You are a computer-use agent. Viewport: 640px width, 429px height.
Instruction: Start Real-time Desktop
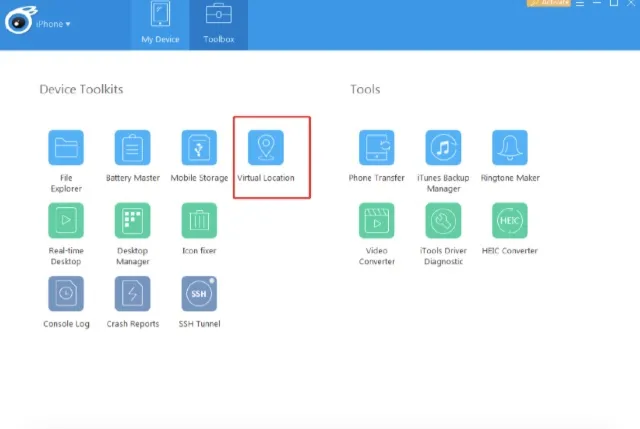66,220
